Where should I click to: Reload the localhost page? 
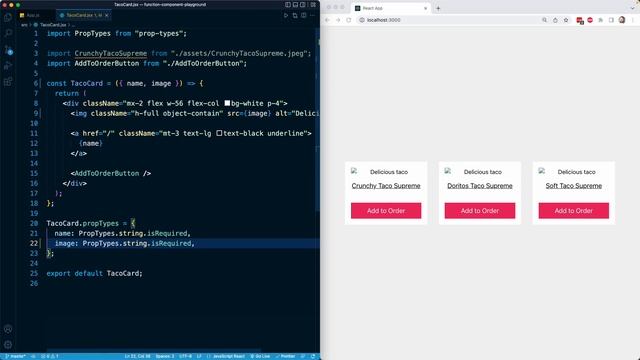pyautogui.click(x=349, y=20)
